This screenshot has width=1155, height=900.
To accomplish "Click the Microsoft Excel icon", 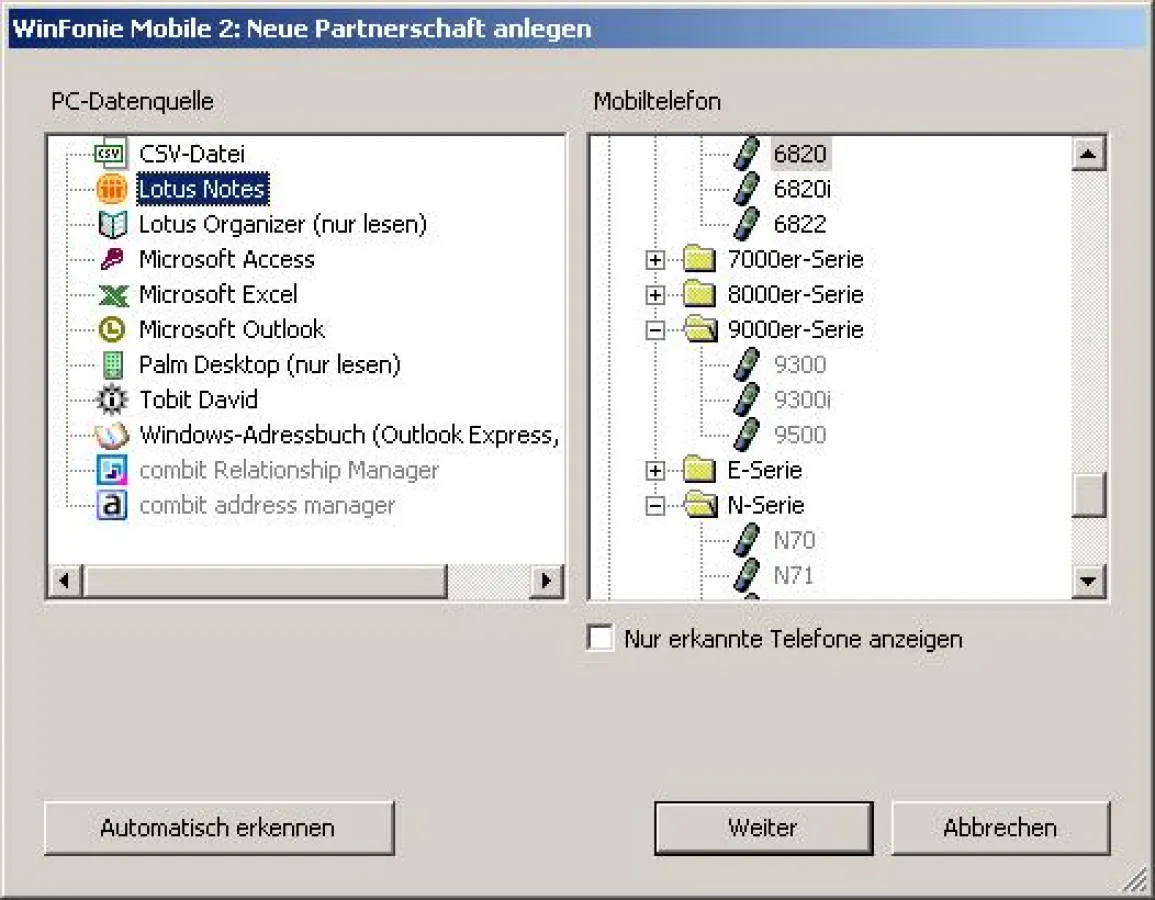I will [x=111, y=294].
